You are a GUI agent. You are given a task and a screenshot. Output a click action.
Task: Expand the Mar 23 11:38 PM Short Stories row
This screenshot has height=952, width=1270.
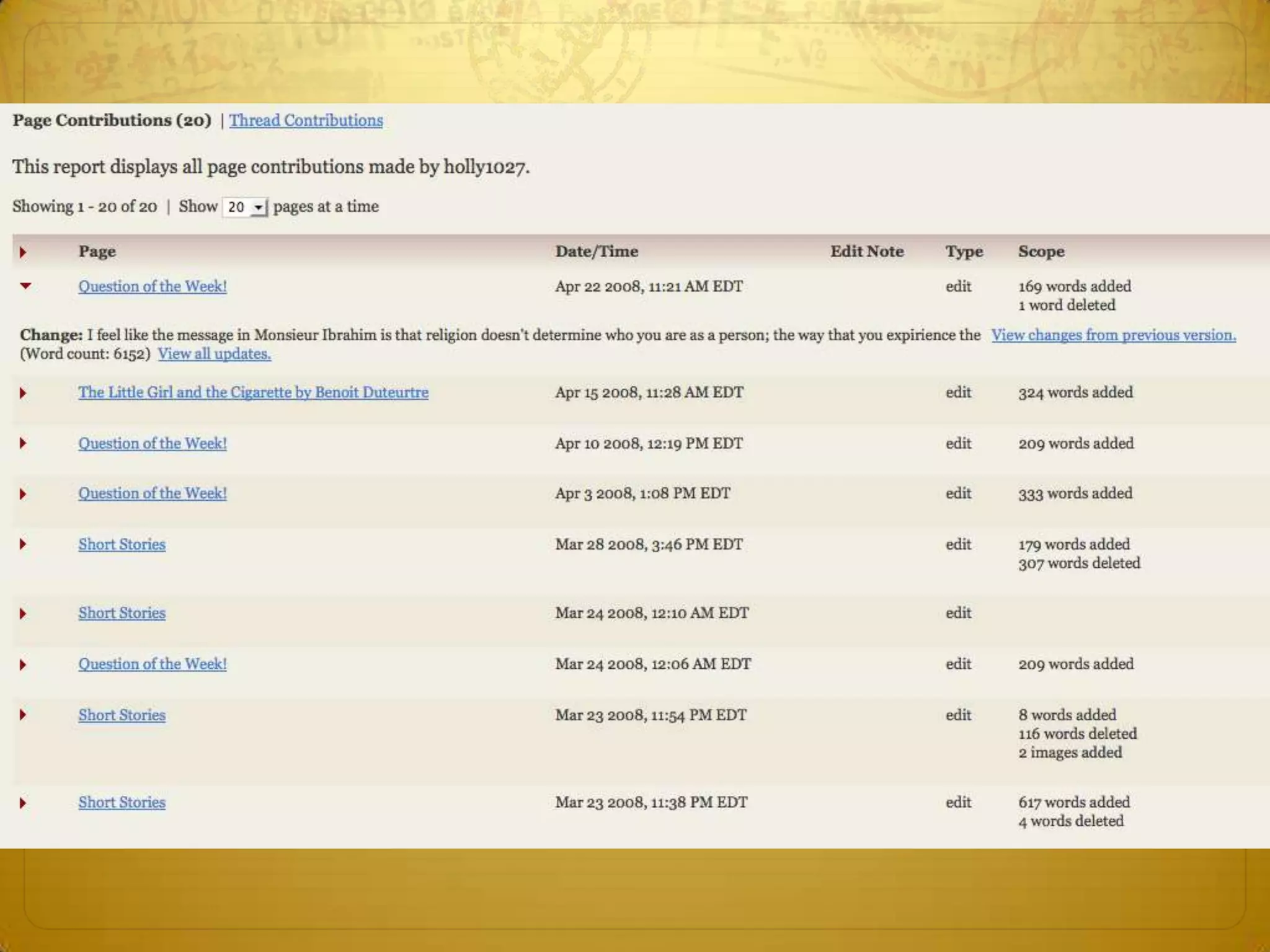(23, 803)
